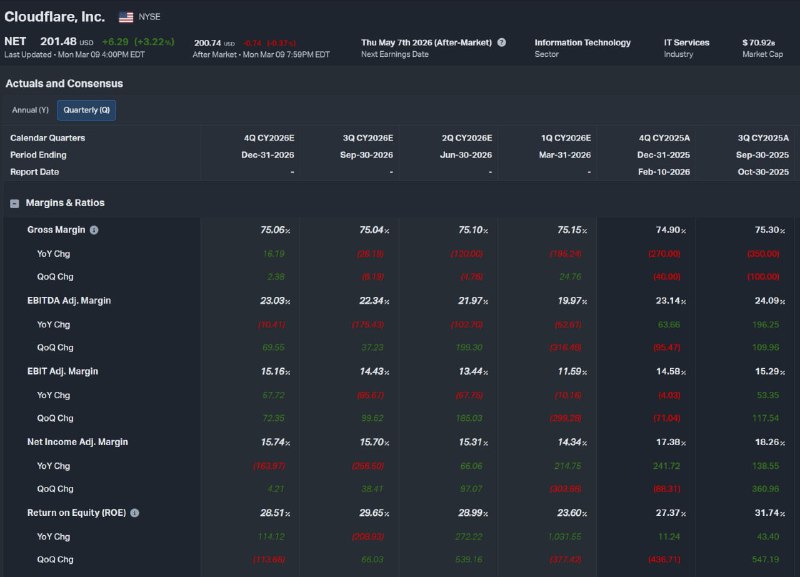Click the help icon beside the After-Market earnings date
Viewport: 800px width, 577px height.
(501, 43)
